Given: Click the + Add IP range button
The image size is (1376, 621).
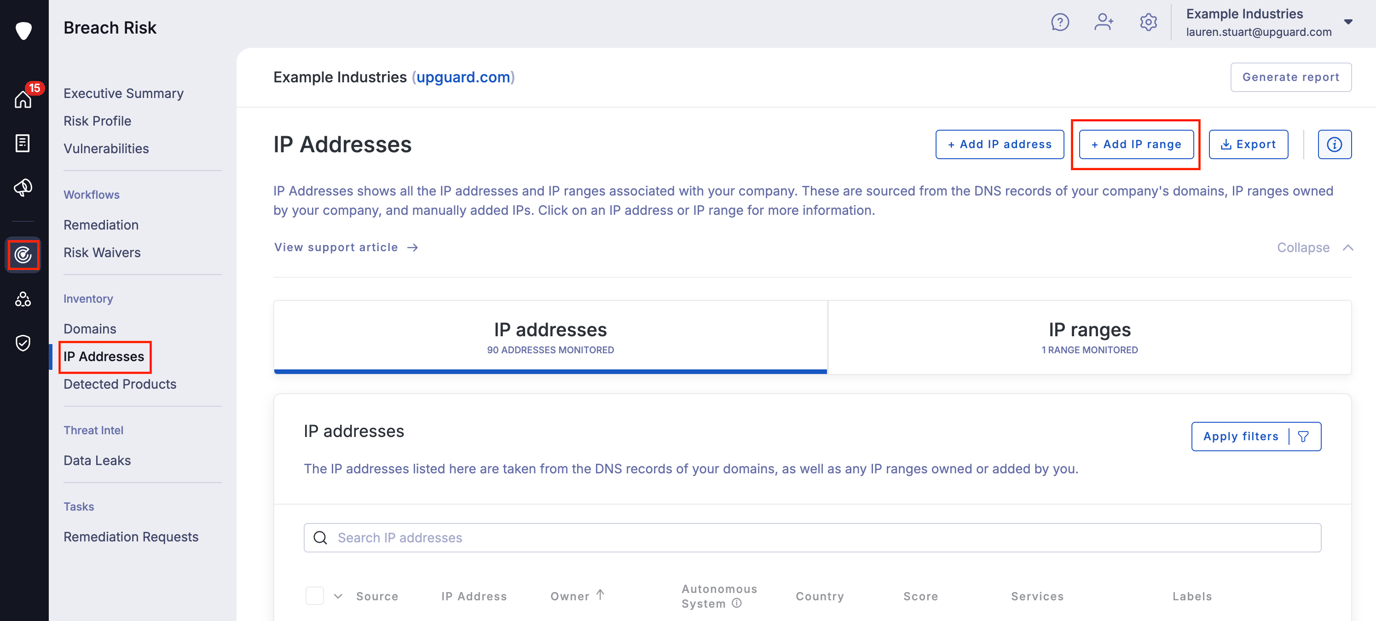Looking at the screenshot, I should point(1136,145).
